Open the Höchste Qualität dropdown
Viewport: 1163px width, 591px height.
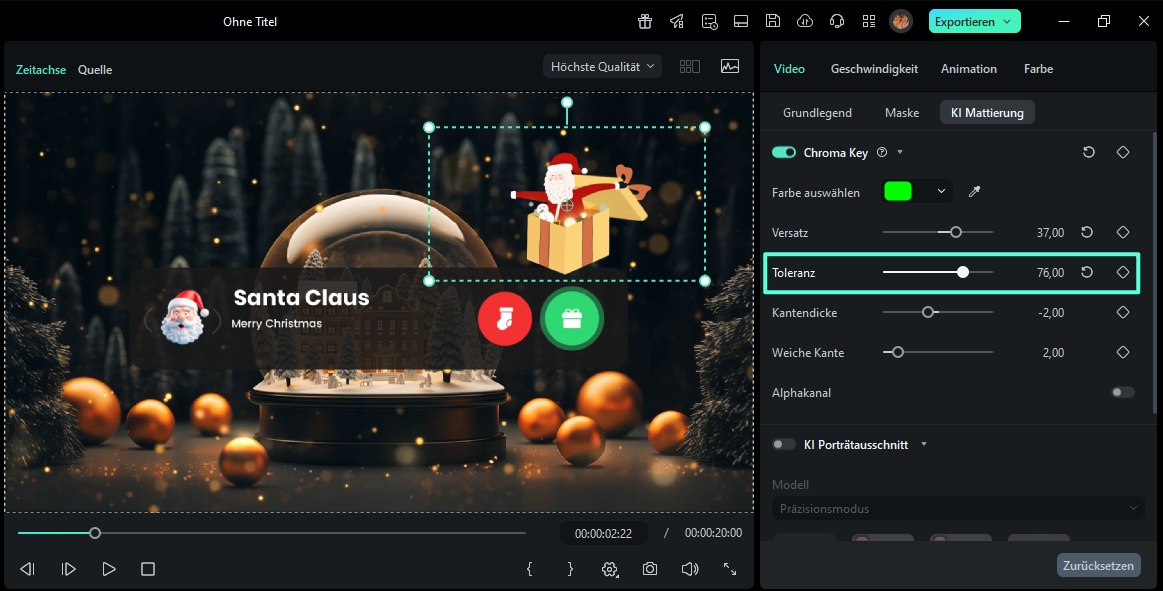(603, 67)
